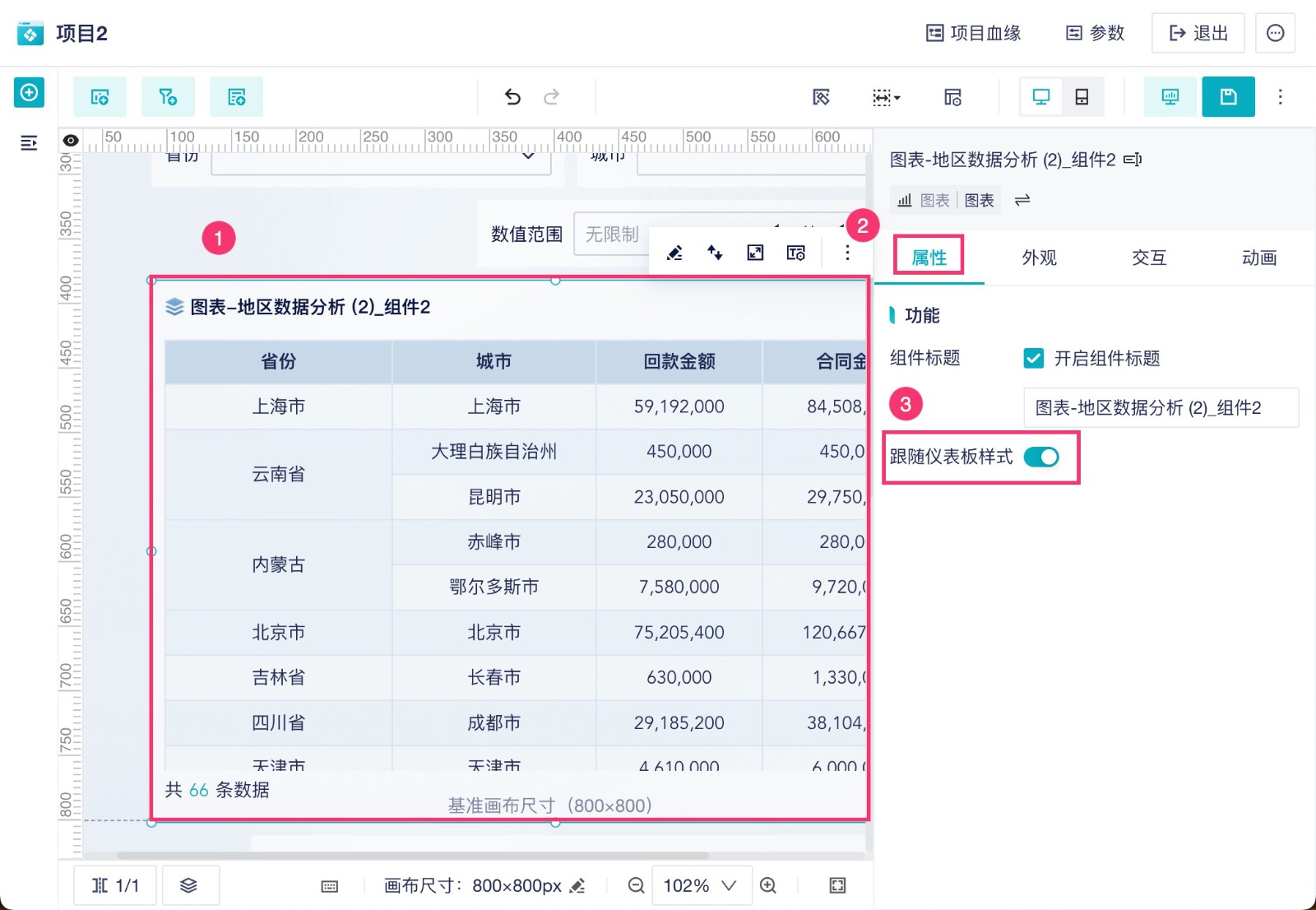Screen dimensions: 1316x910
Task: Click the 参数 button
Action: 1095,33
